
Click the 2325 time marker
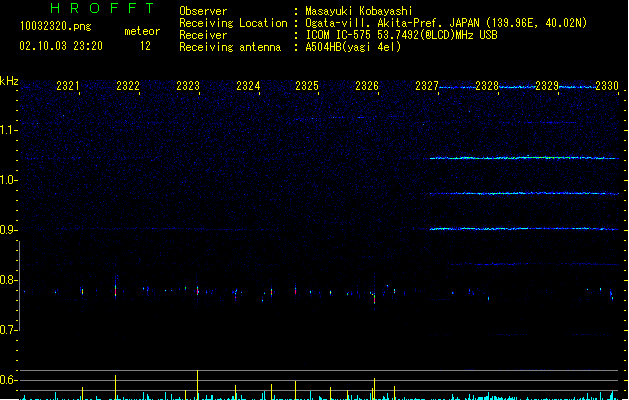(307, 86)
